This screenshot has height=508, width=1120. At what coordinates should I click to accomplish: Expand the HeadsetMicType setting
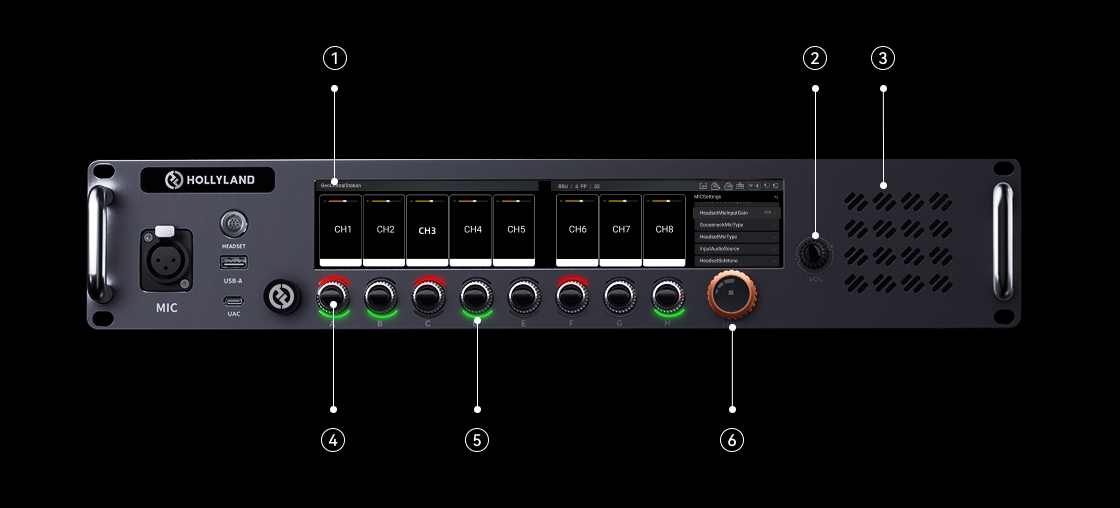pyautogui.click(x=735, y=237)
